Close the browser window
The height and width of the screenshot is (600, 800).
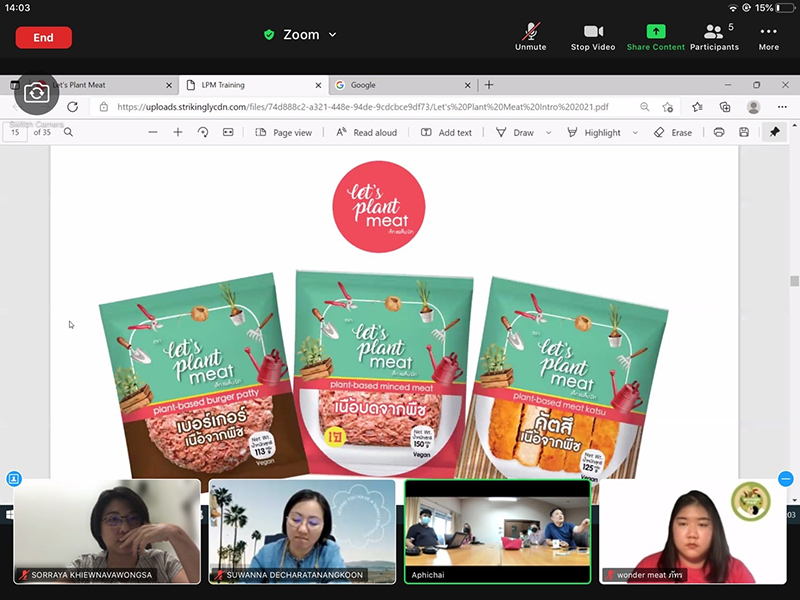coord(785,85)
